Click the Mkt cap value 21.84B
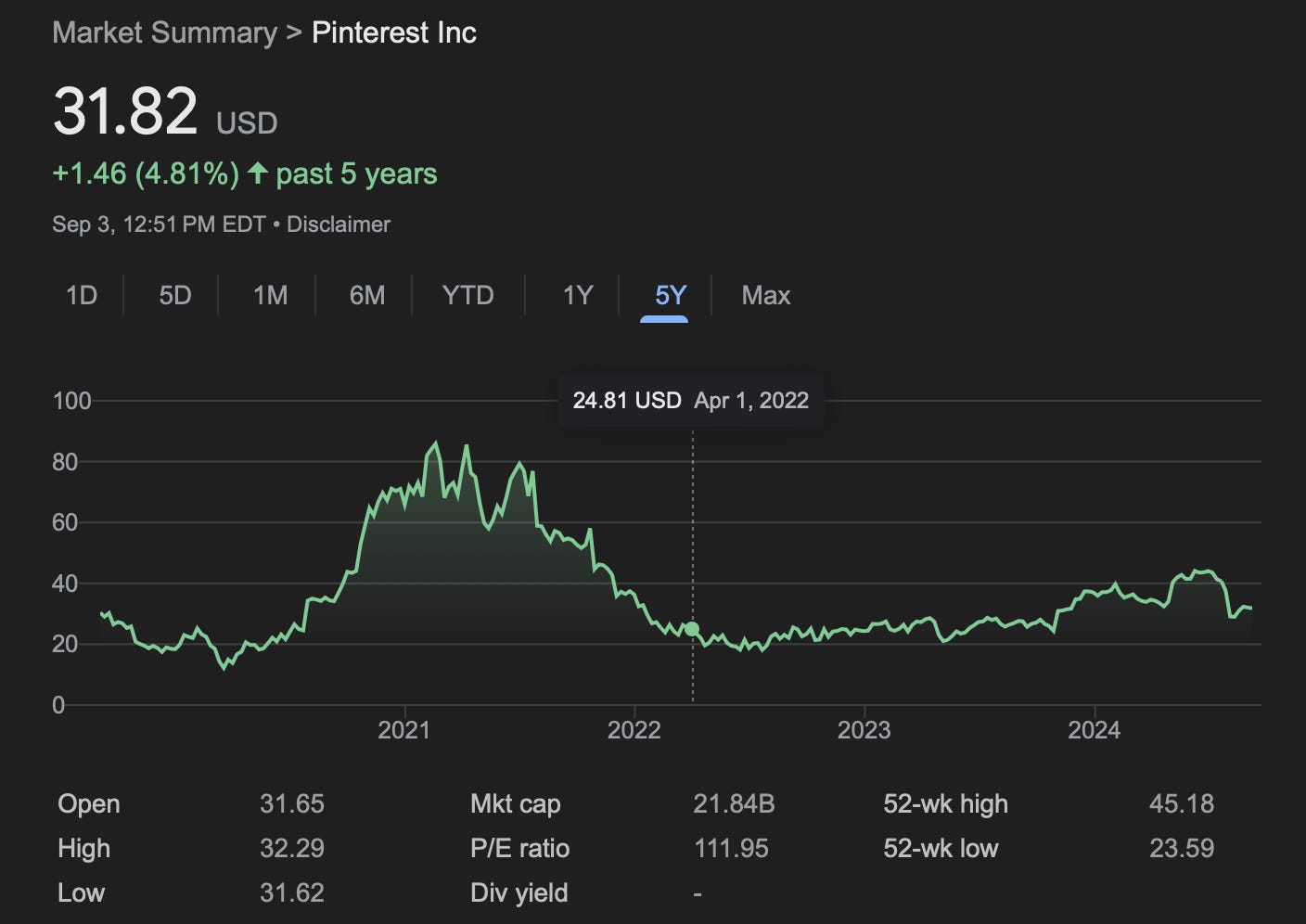Screen dimensions: 1306x924 (x=734, y=803)
